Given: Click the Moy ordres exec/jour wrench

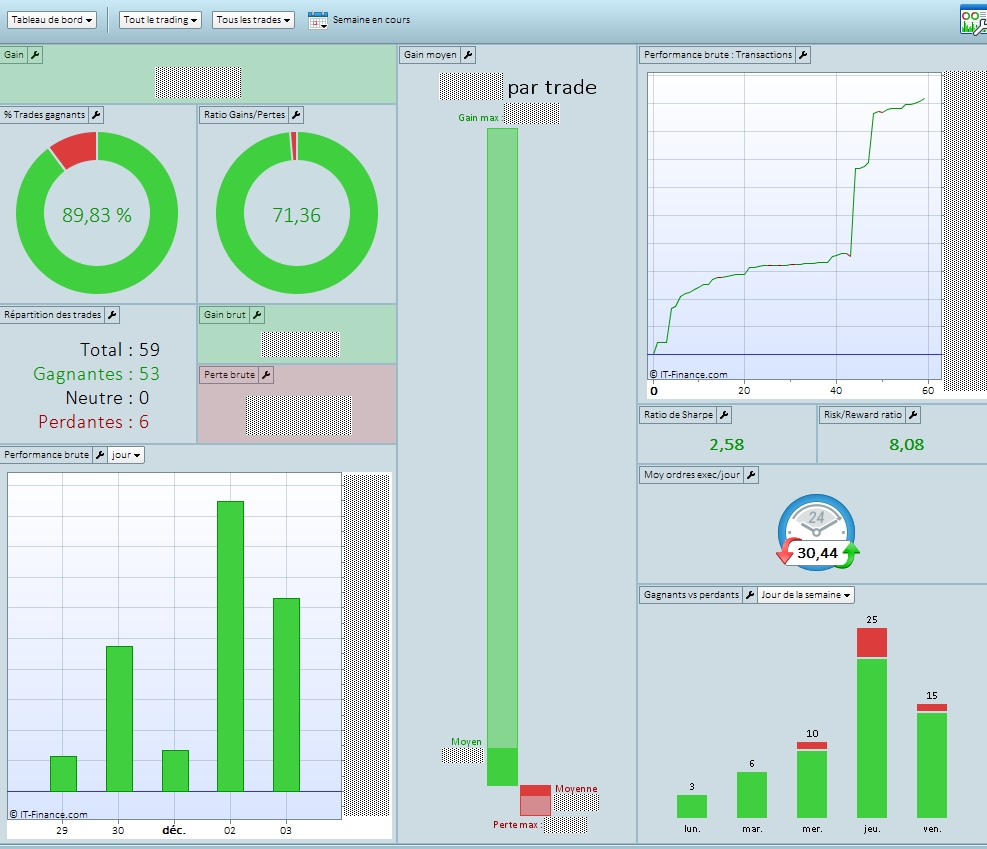Looking at the screenshot, I should click(x=751, y=475).
